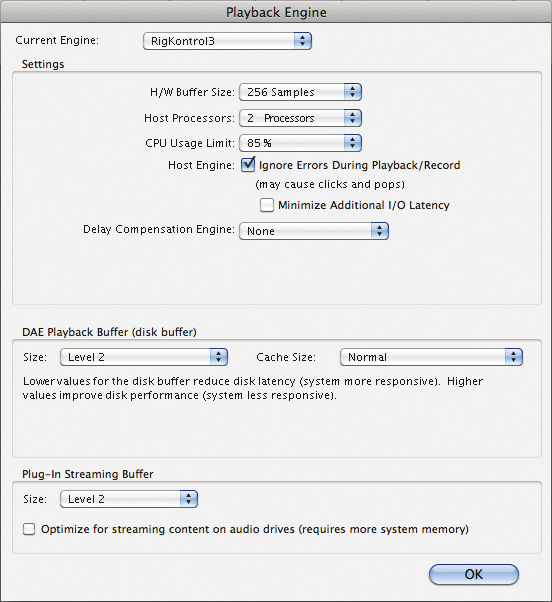Open the H/W Buffer Size dropdown
This screenshot has height=602, width=552.
(x=300, y=92)
